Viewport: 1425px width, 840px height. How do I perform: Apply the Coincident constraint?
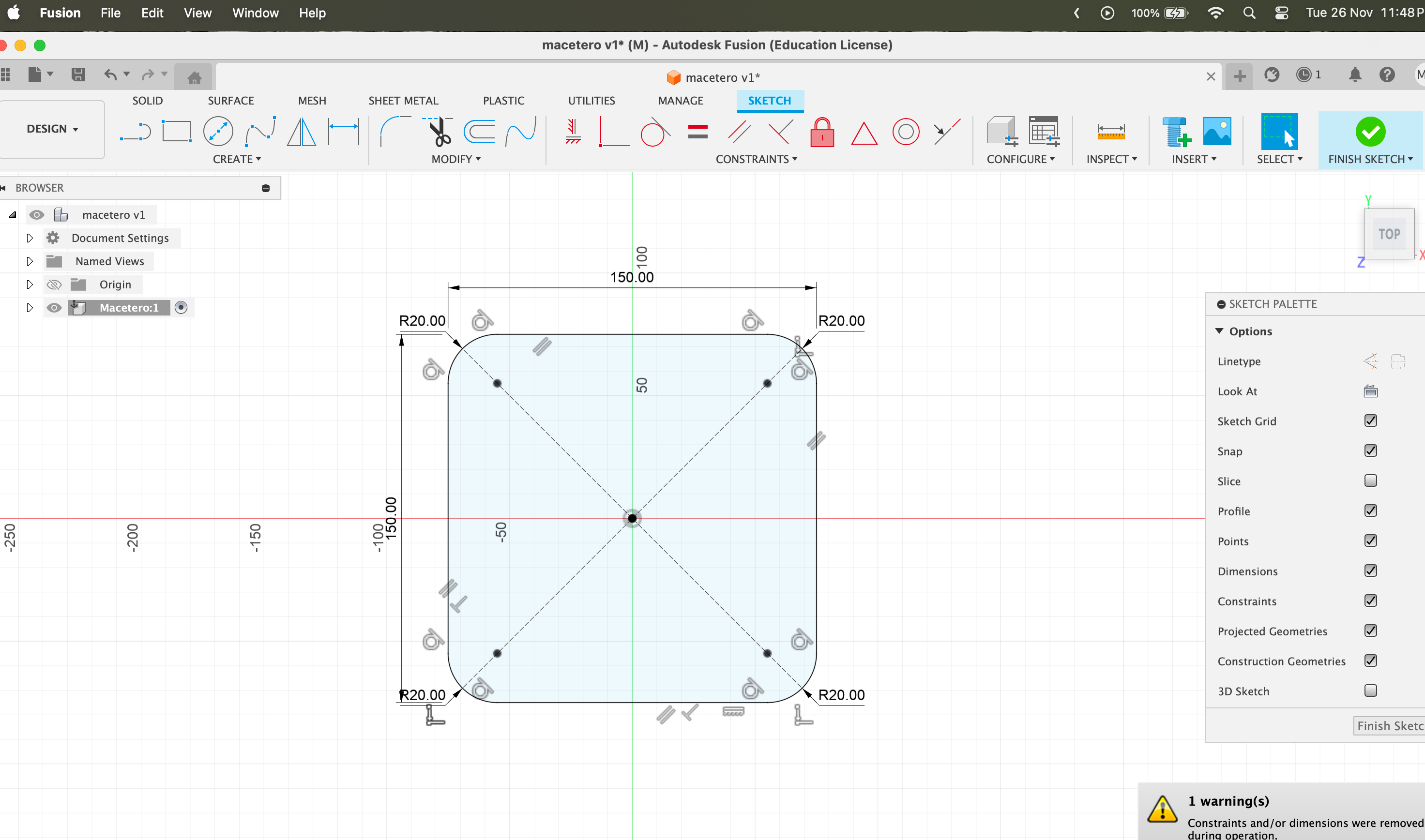(x=614, y=131)
